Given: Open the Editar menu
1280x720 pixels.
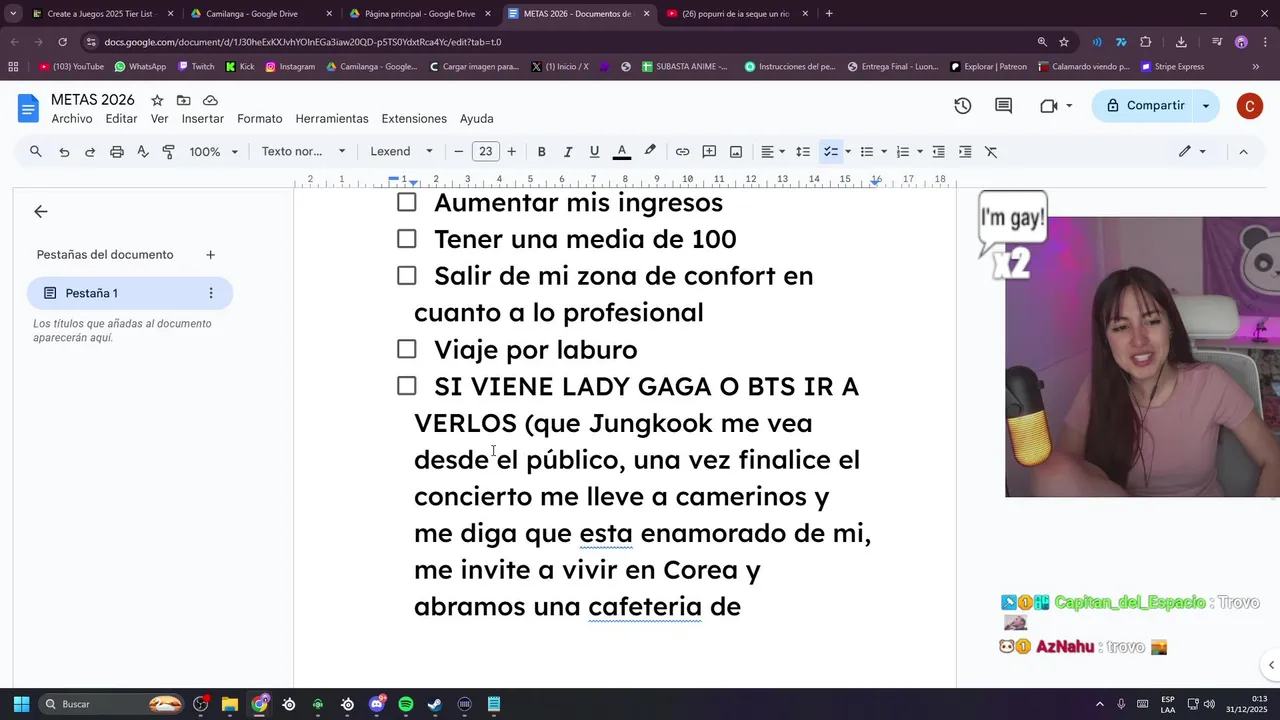Looking at the screenshot, I should point(122,119).
